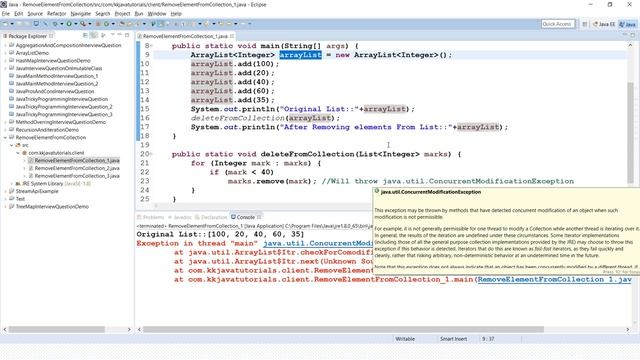Select the JavaProsAndConsInterviewQuestion project

pos(55,91)
